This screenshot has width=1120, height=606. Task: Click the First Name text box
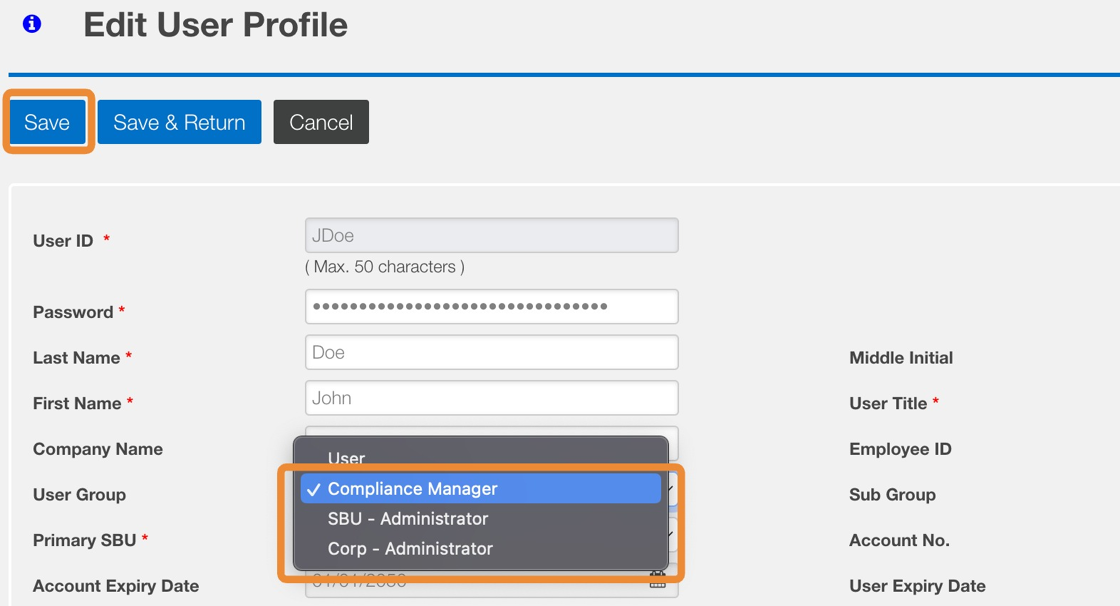click(491, 398)
